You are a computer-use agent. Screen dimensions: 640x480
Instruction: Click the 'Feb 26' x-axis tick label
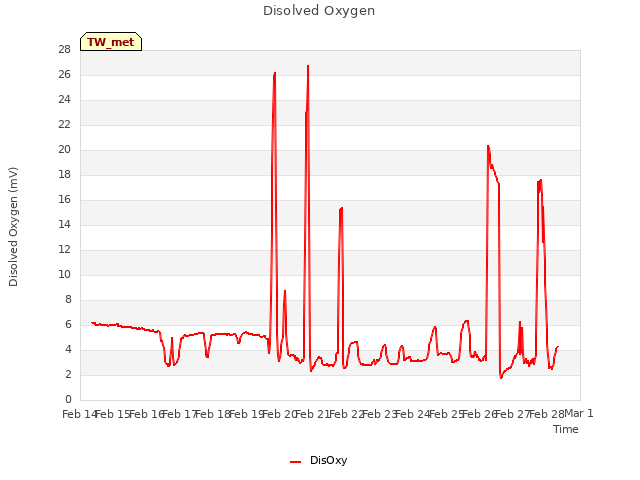pyautogui.click(x=479, y=414)
